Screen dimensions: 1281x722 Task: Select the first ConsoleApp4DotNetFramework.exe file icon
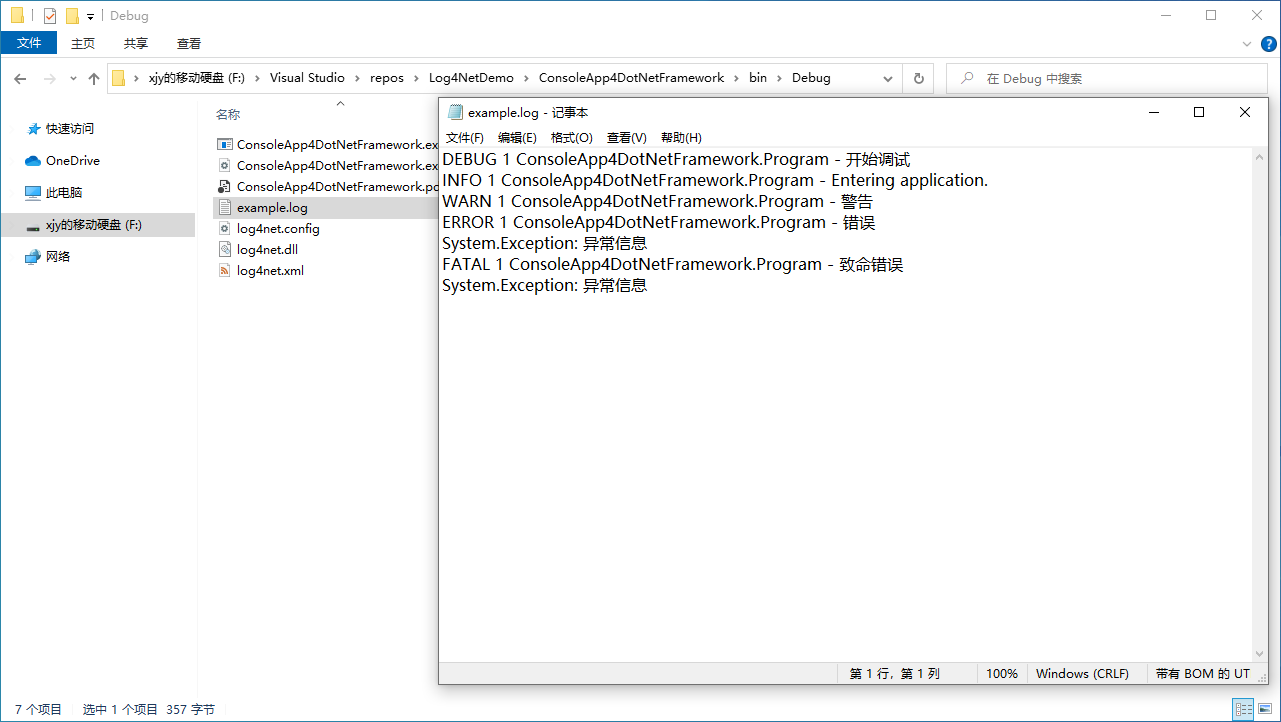click(x=225, y=145)
